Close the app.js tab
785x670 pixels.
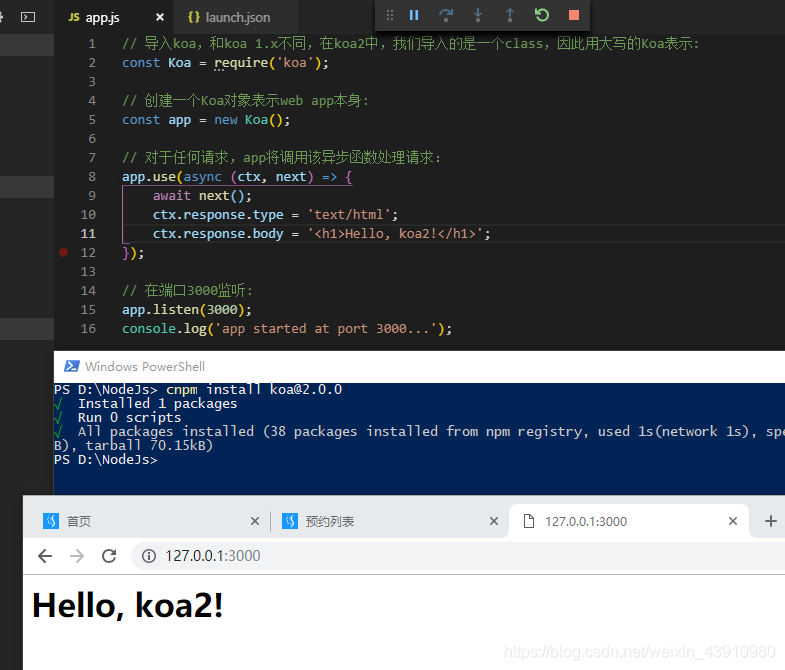[x=160, y=17]
